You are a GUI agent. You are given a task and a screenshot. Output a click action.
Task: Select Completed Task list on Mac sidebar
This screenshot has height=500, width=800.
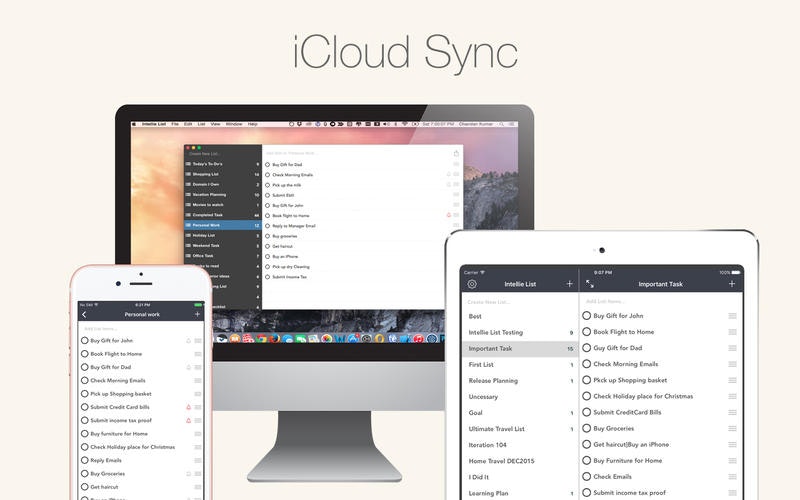click(x=223, y=215)
